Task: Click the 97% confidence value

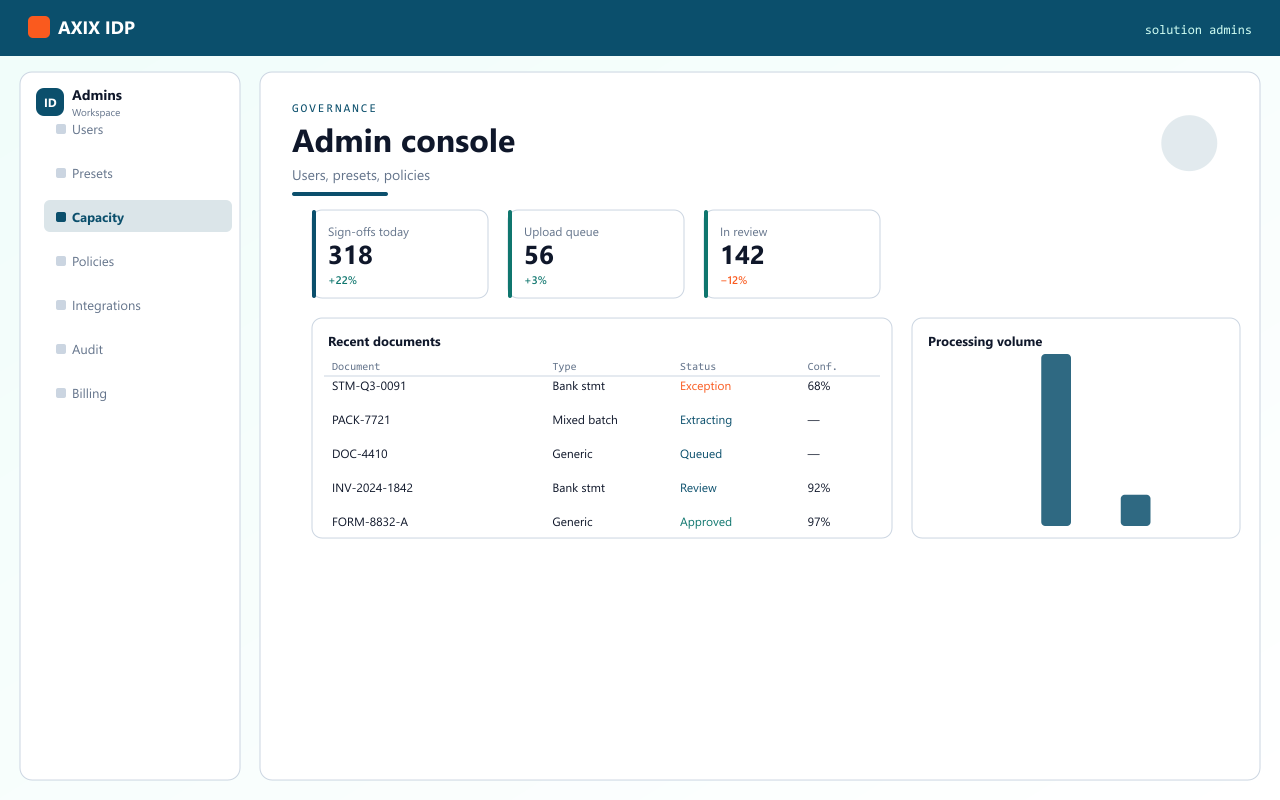Action: (819, 522)
